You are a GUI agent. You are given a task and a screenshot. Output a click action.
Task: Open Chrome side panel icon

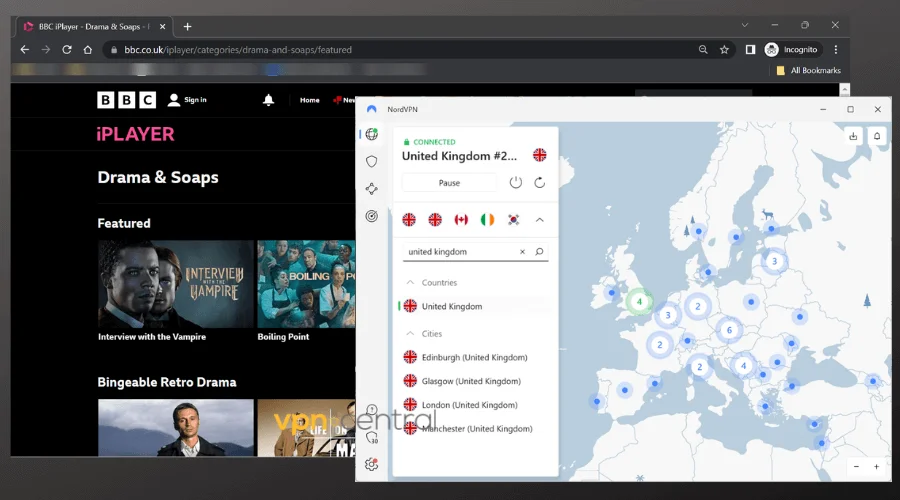click(x=750, y=50)
